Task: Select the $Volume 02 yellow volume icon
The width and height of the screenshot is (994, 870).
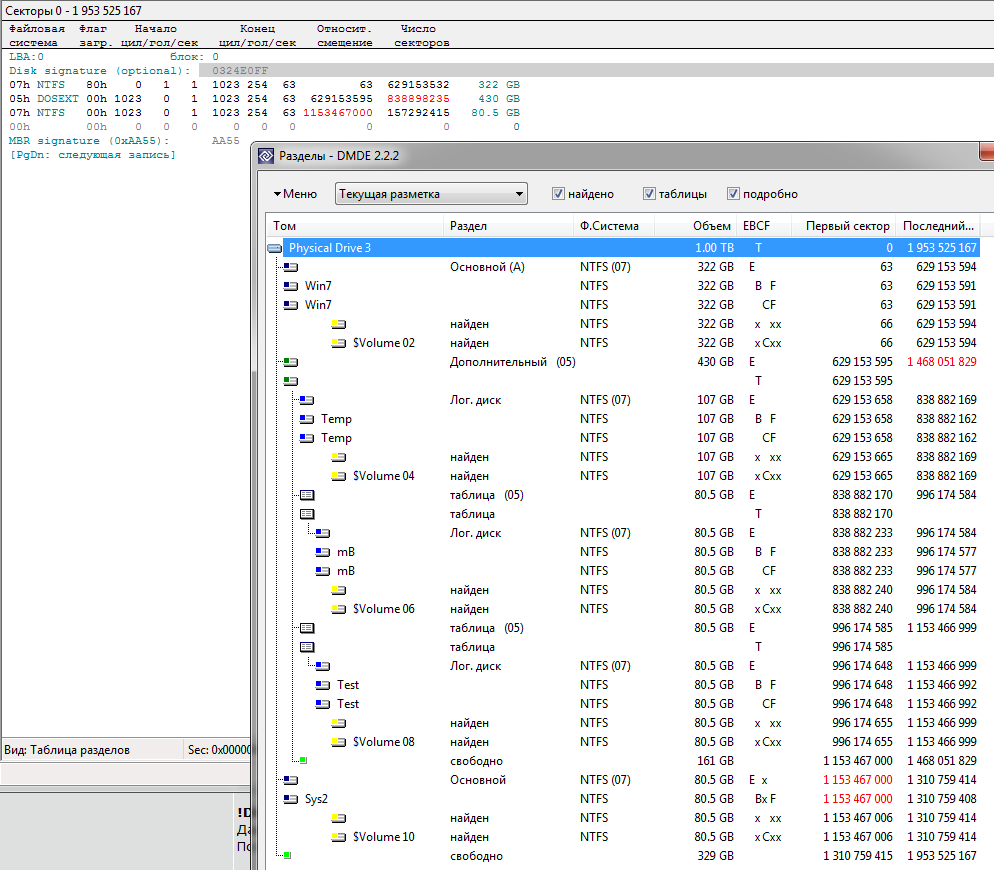Action: (x=339, y=343)
